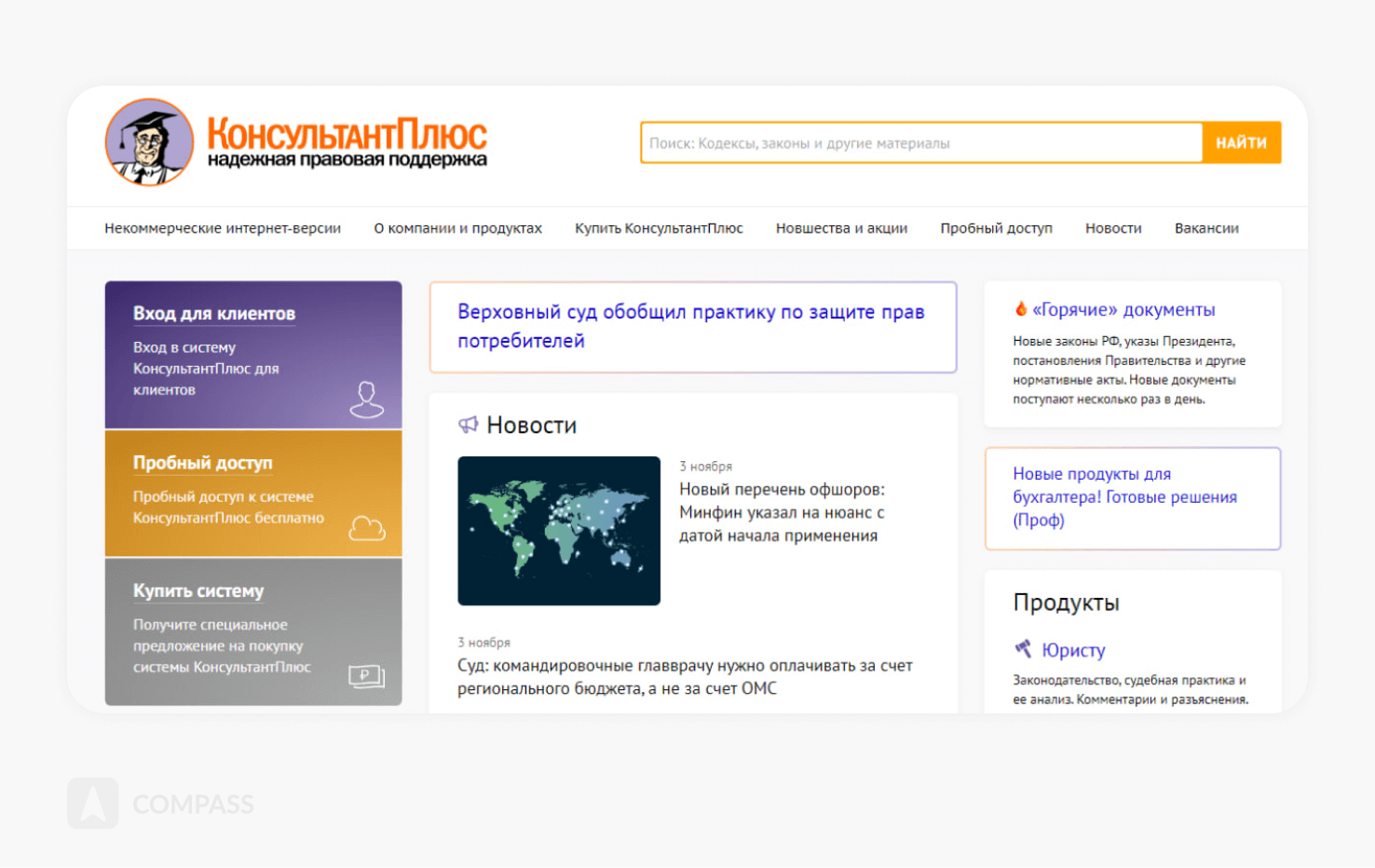Click the gavel icon next to Юристу
The height and width of the screenshot is (868, 1375).
1023,649
